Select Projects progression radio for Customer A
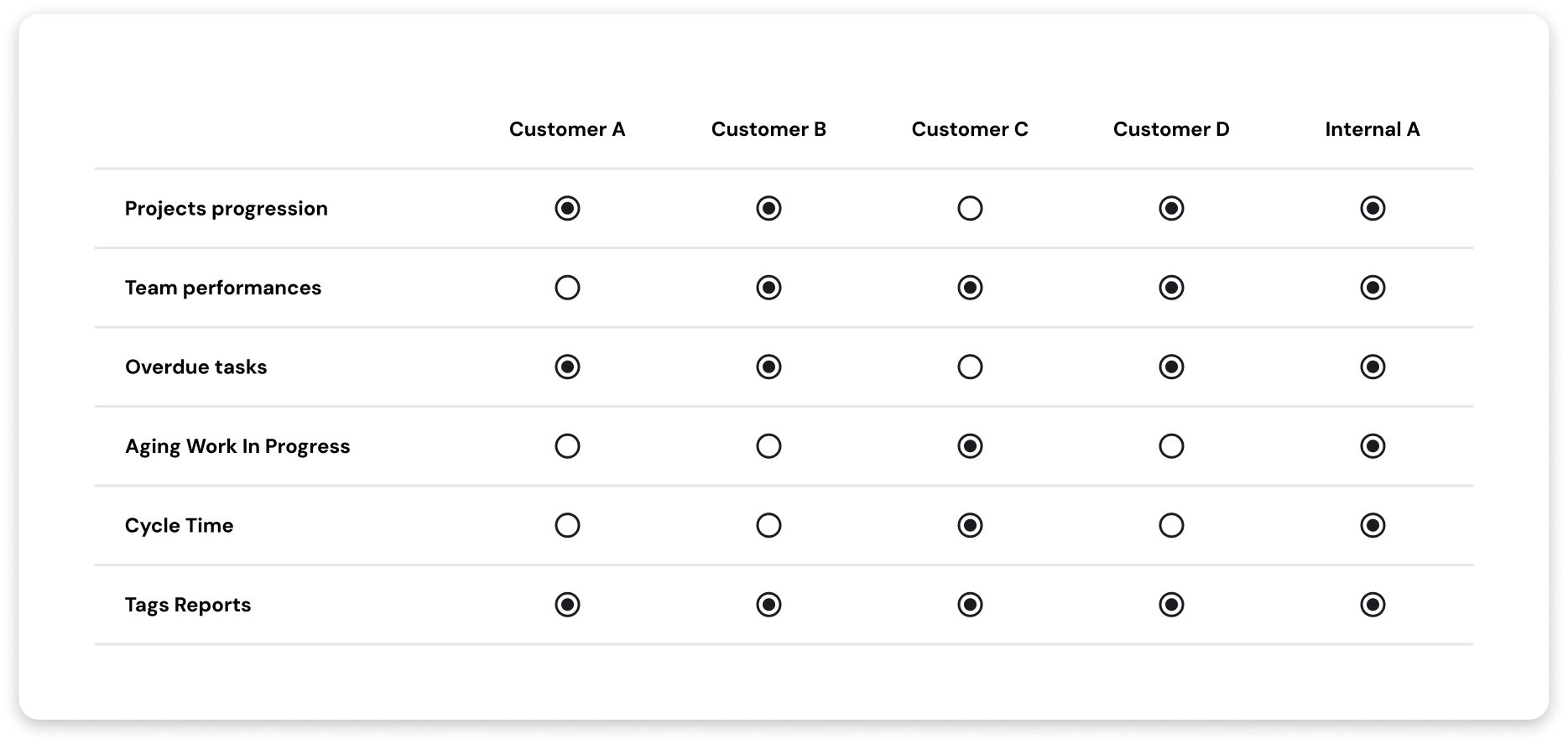The width and height of the screenshot is (1568, 744). coord(567,208)
